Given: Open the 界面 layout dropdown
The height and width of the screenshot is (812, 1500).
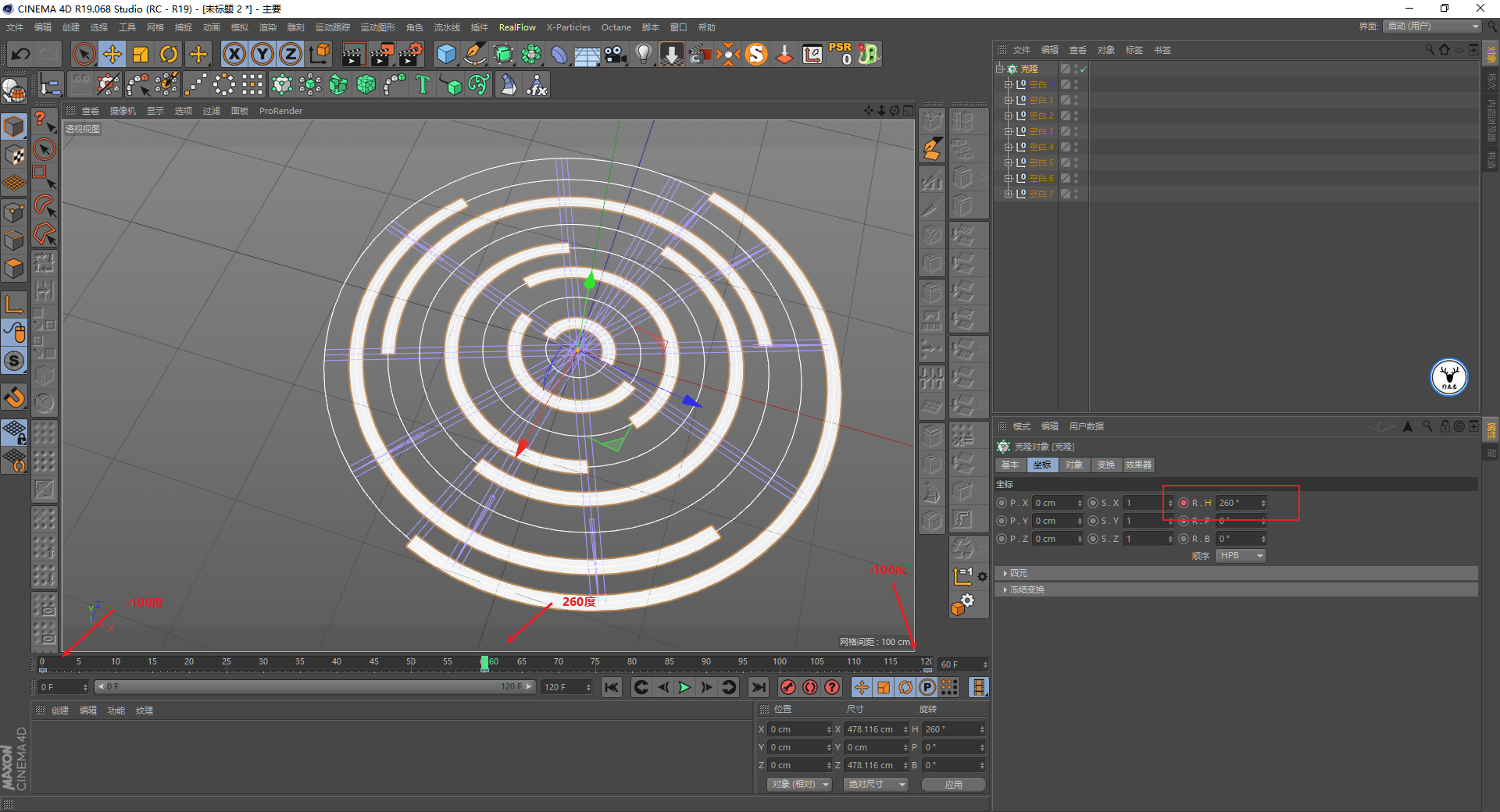Looking at the screenshot, I should pos(1432,27).
